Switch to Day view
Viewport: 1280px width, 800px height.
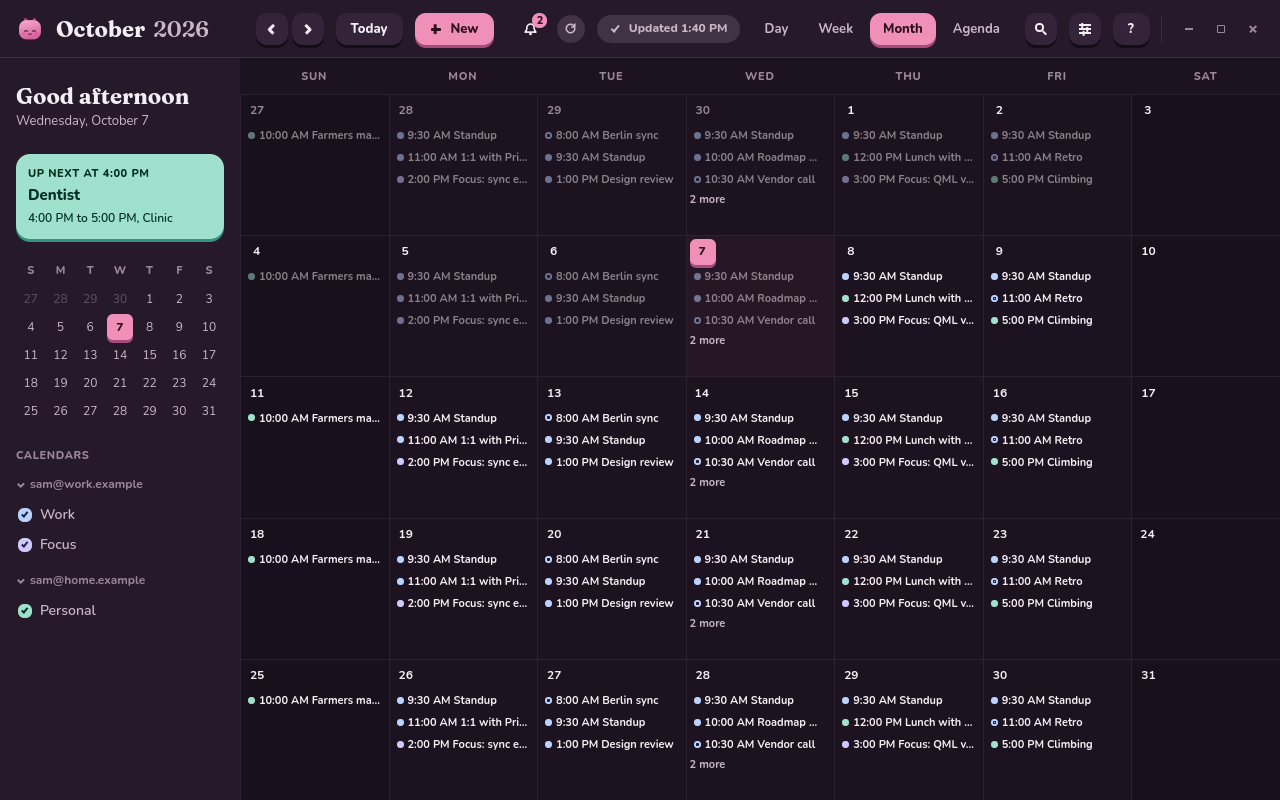(x=776, y=29)
